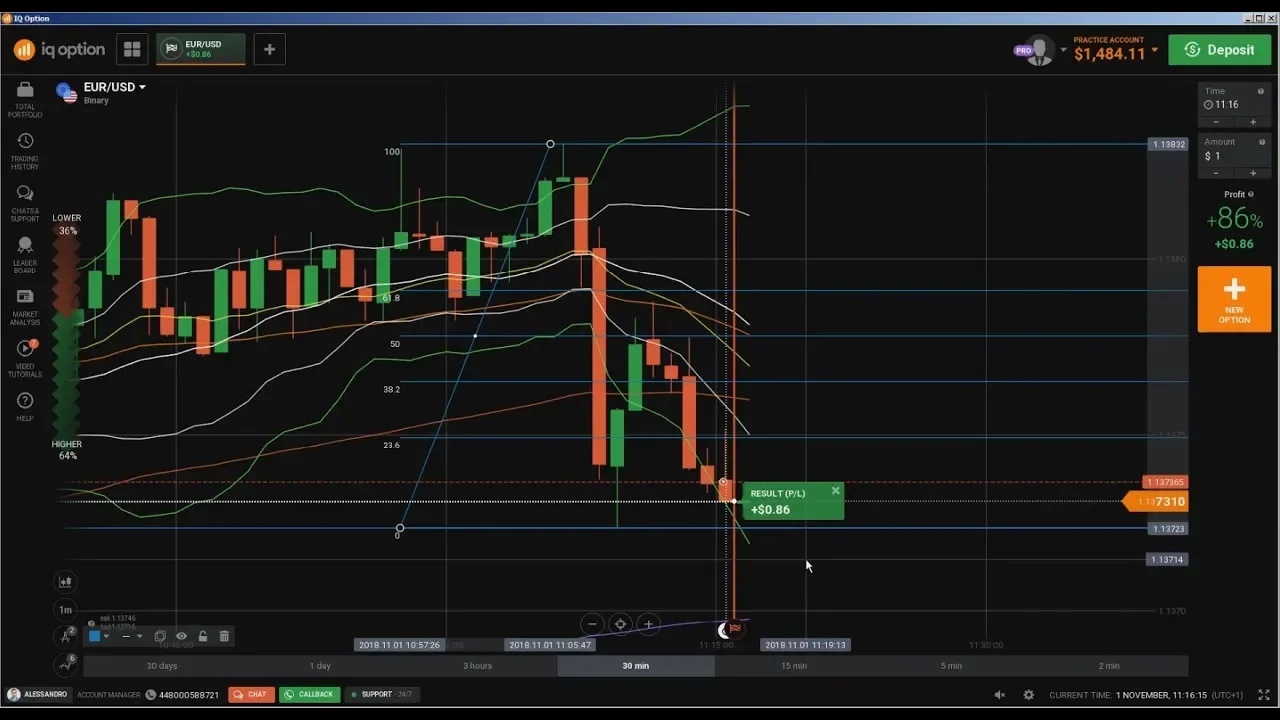This screenshot has width=1280, height=720.
Task: Open the drawing color dropdown arrow
Action: 106,636
